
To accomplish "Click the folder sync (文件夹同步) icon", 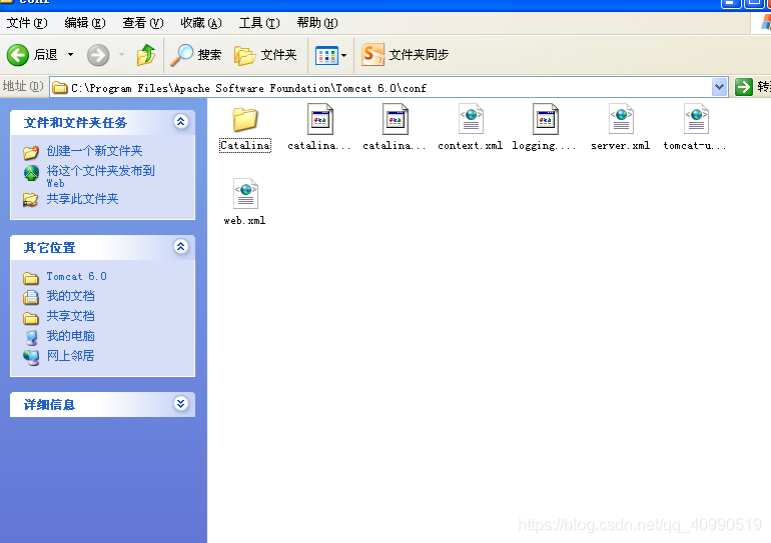I will tap(373, 55).
